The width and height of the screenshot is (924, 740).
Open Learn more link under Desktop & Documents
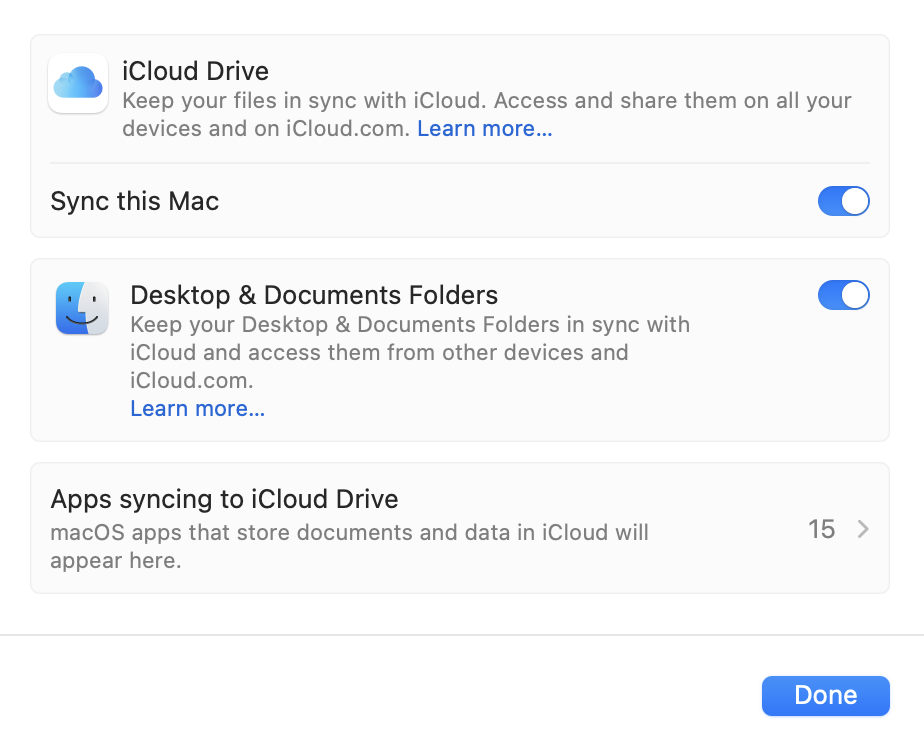point(197,408)
